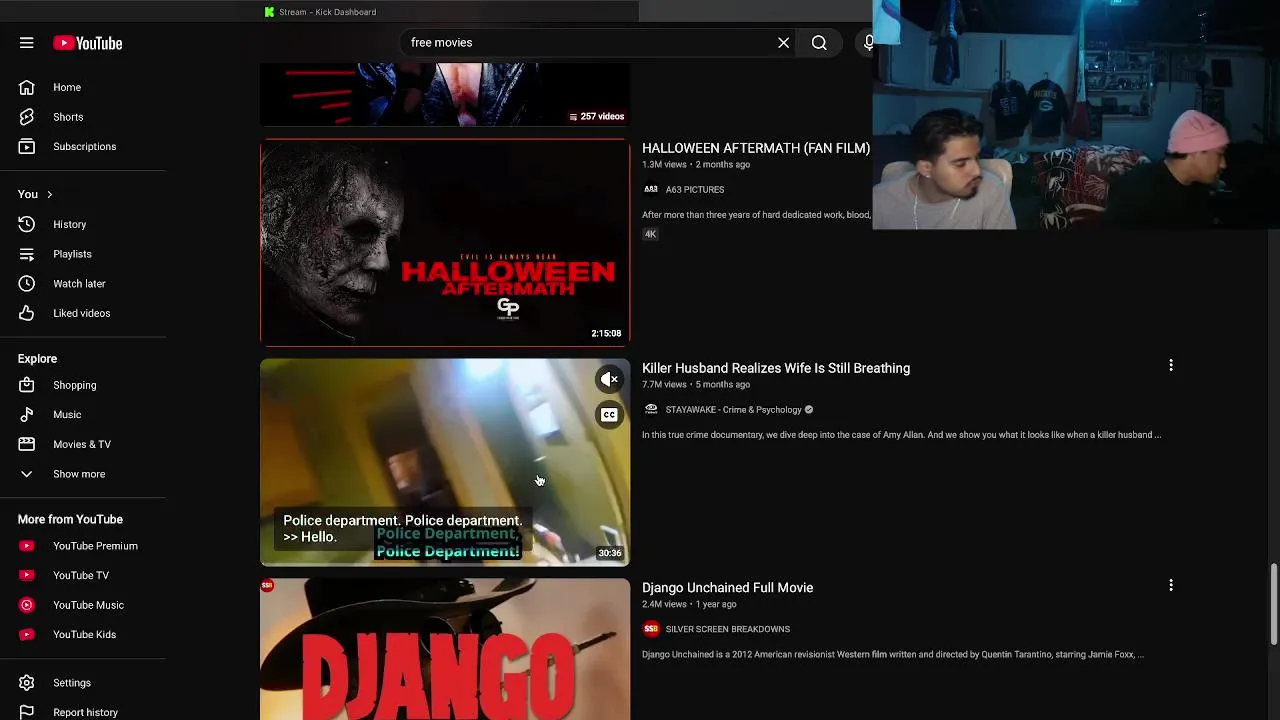Open more options for Killer Husband video
Viewport: 1280px width, 720px height.
click(x=1171, y=366)
